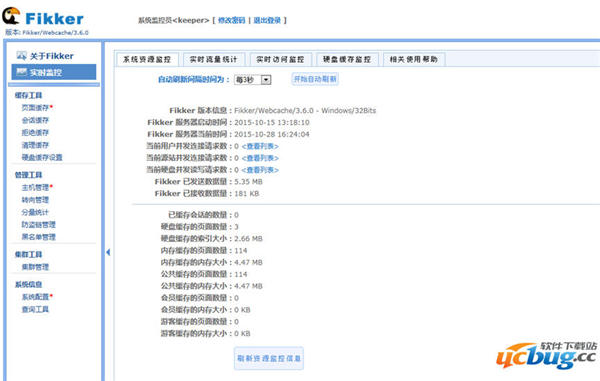Open 会话缓存 in the sidebar
600x381 pixels.
[x=35, y=120]
